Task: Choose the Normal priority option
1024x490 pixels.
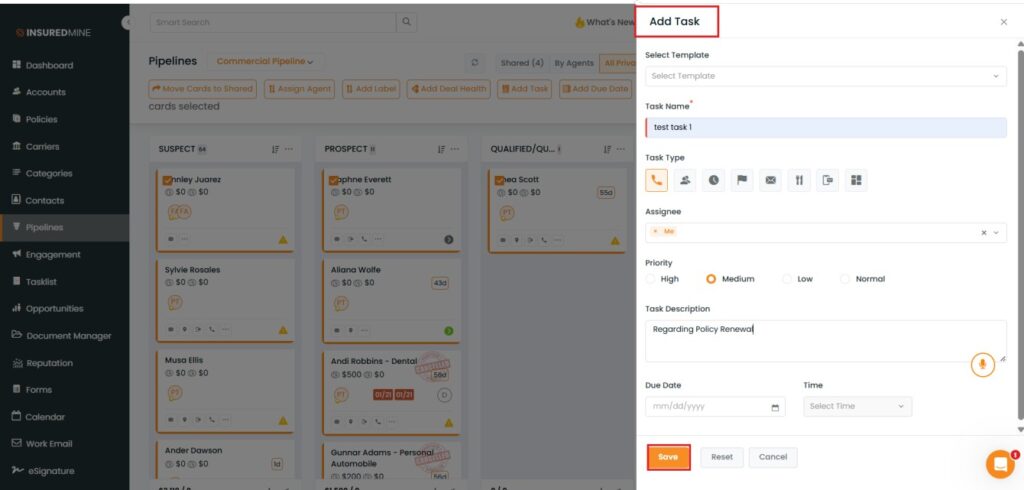Action: (846, 279)
